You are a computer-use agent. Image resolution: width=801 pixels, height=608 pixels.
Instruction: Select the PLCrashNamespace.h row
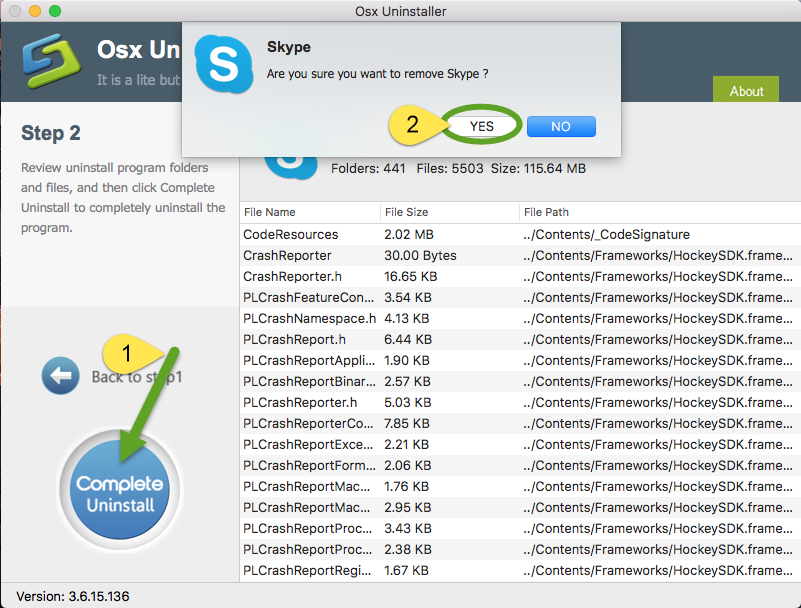click(520, 318)
